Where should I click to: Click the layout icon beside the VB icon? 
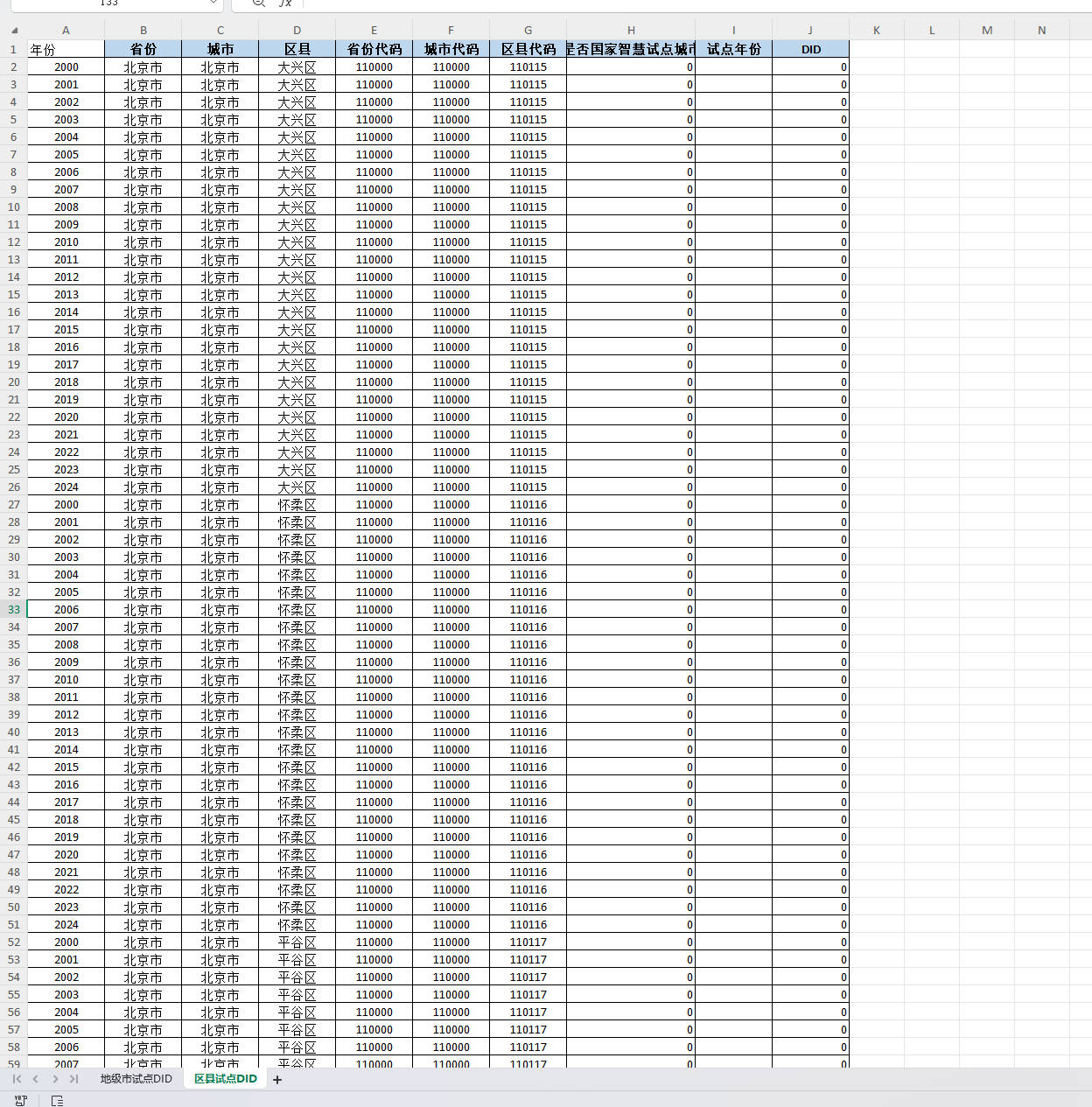tap(57, 1100)
